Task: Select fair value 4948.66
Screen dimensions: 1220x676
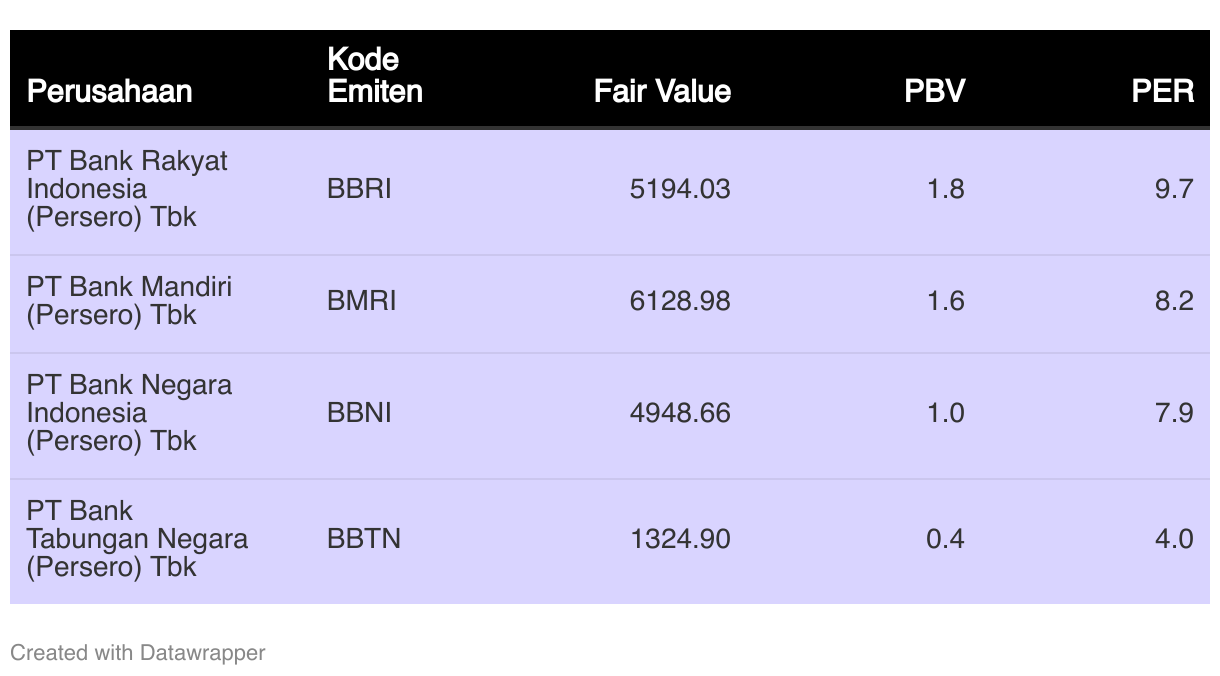Action: pos(680,413)
